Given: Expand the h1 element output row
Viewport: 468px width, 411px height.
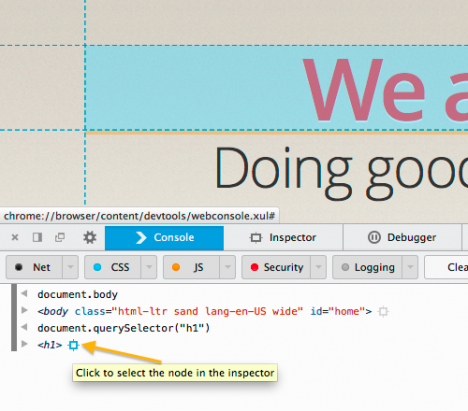Looking at the screenshot, I should [24, 344].
